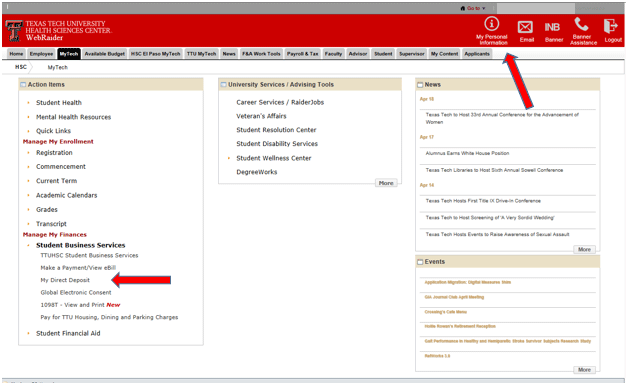This screenshot has width=628, height=383.
Task: Click More button in Events panel
Action: tap(584, 369)
